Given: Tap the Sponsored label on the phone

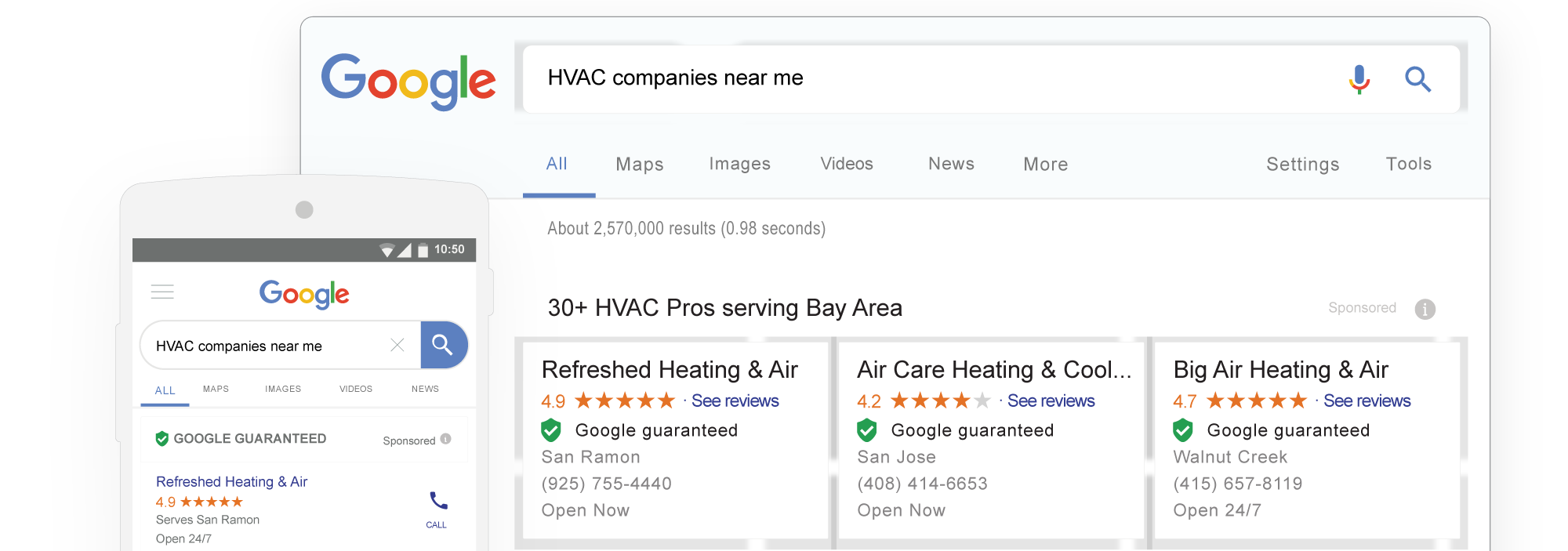Looking at the screenshot, I should (x=408, y=440).
